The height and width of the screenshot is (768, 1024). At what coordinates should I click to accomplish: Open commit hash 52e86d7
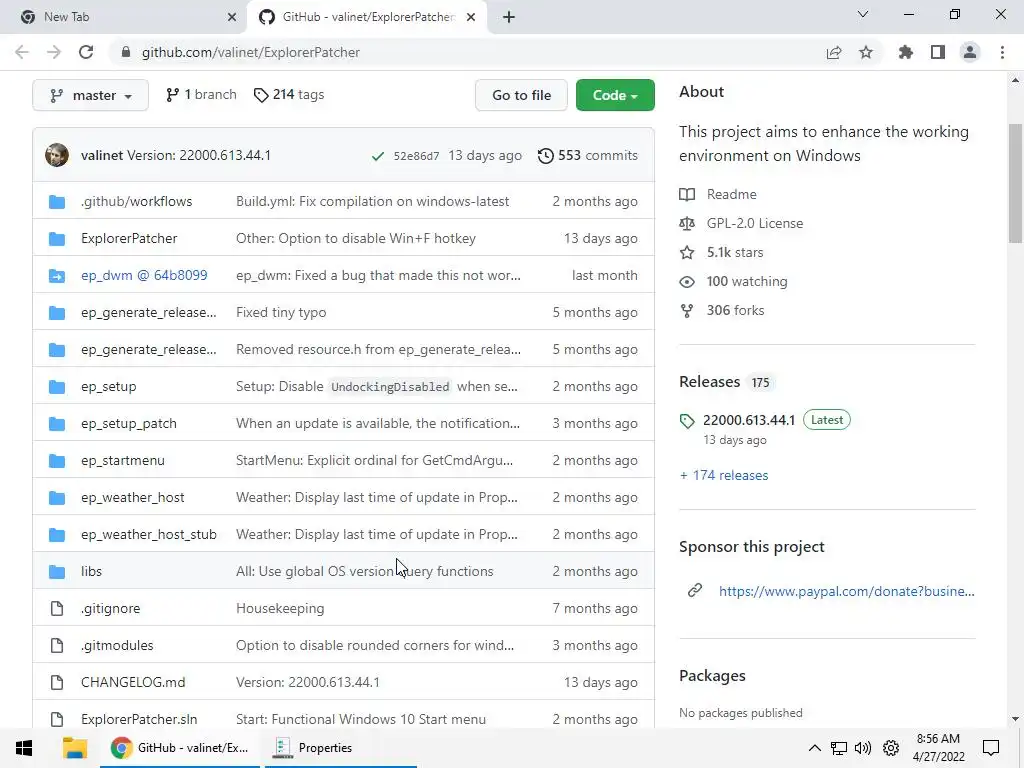(x=416, y=156)
